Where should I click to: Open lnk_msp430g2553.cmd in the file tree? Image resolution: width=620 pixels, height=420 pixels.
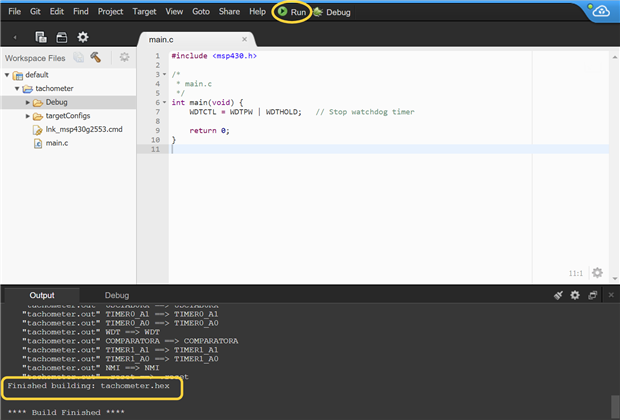83,129
